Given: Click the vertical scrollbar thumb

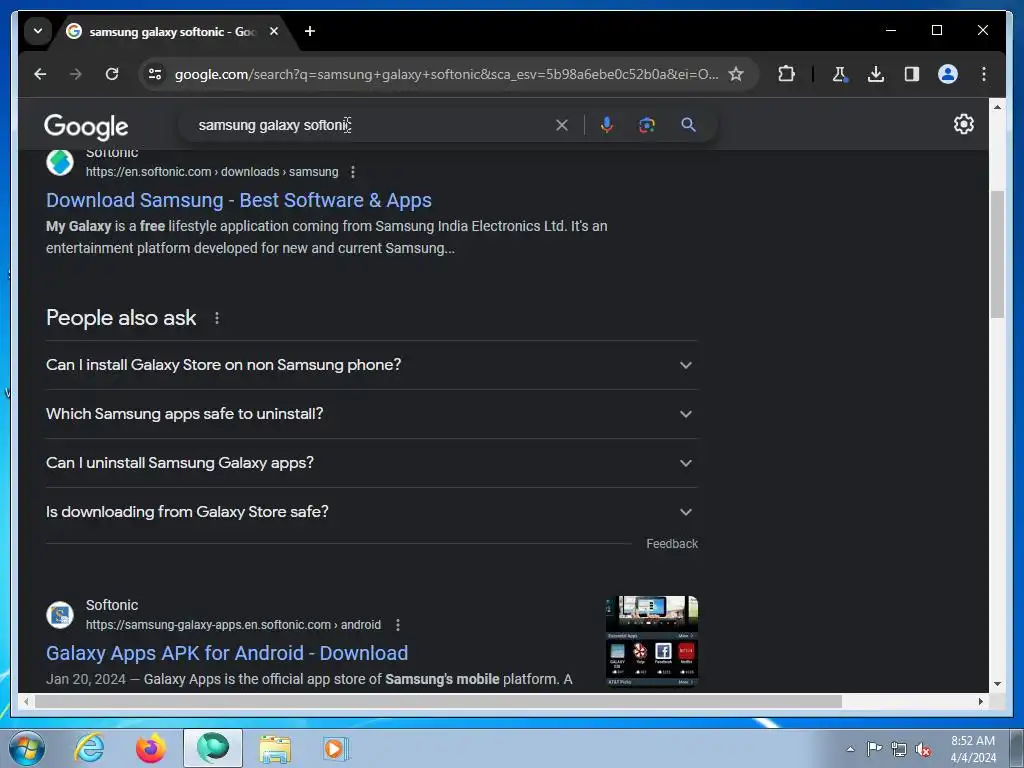Looking at the screenshot, I should point(997,255).
